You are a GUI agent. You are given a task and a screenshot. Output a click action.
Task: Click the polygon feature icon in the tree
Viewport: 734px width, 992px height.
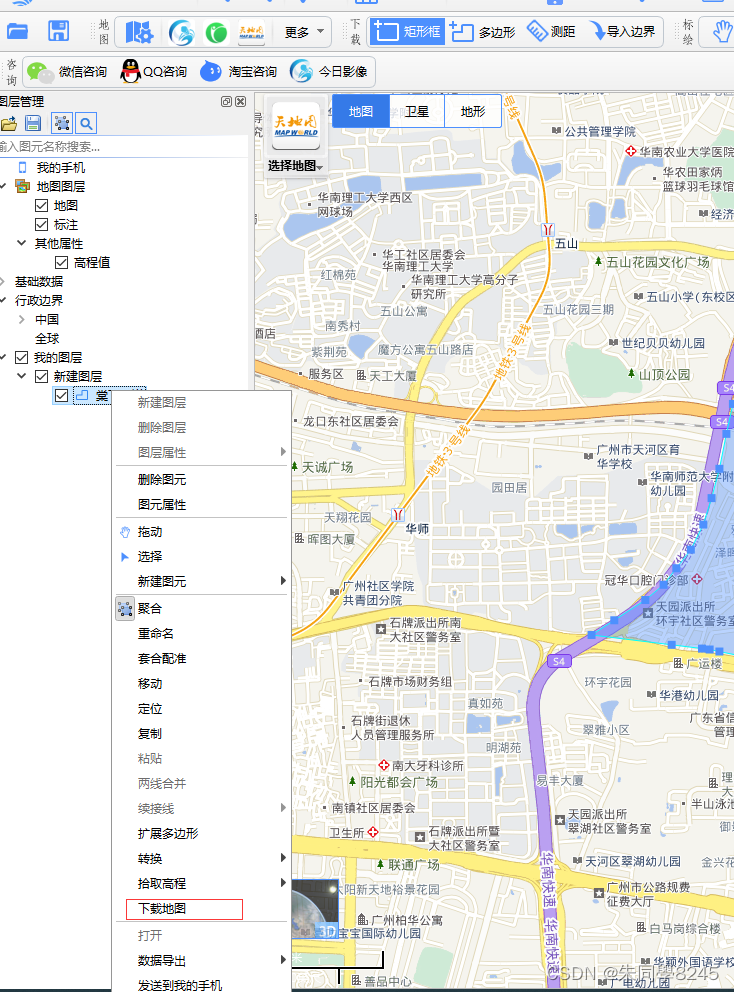click(x=82, y=395)
